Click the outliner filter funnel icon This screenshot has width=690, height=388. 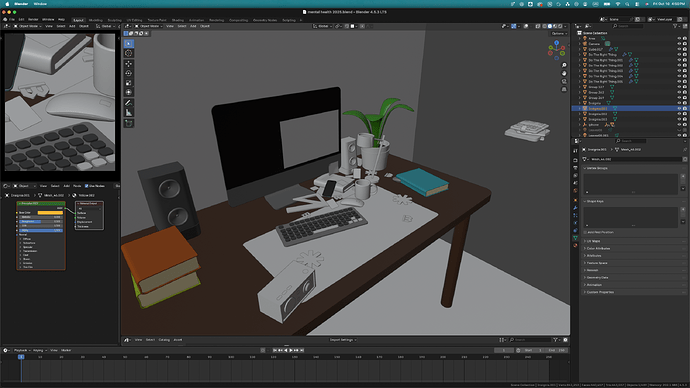pos(675,26)
